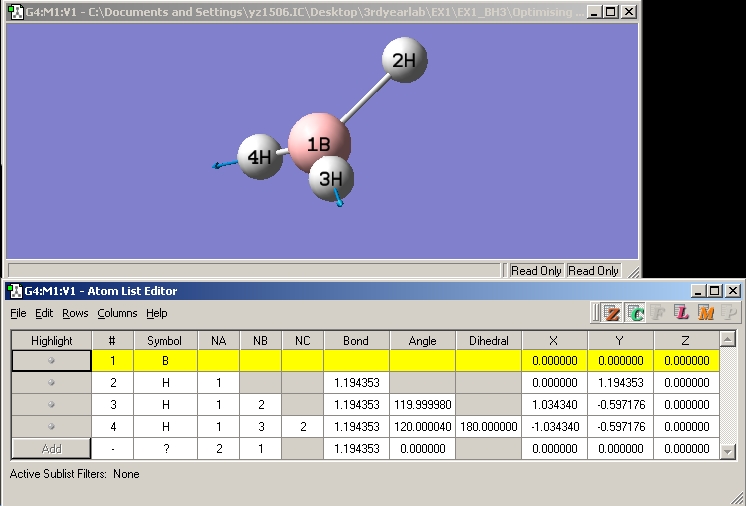Click the # column header

point(112,341)
